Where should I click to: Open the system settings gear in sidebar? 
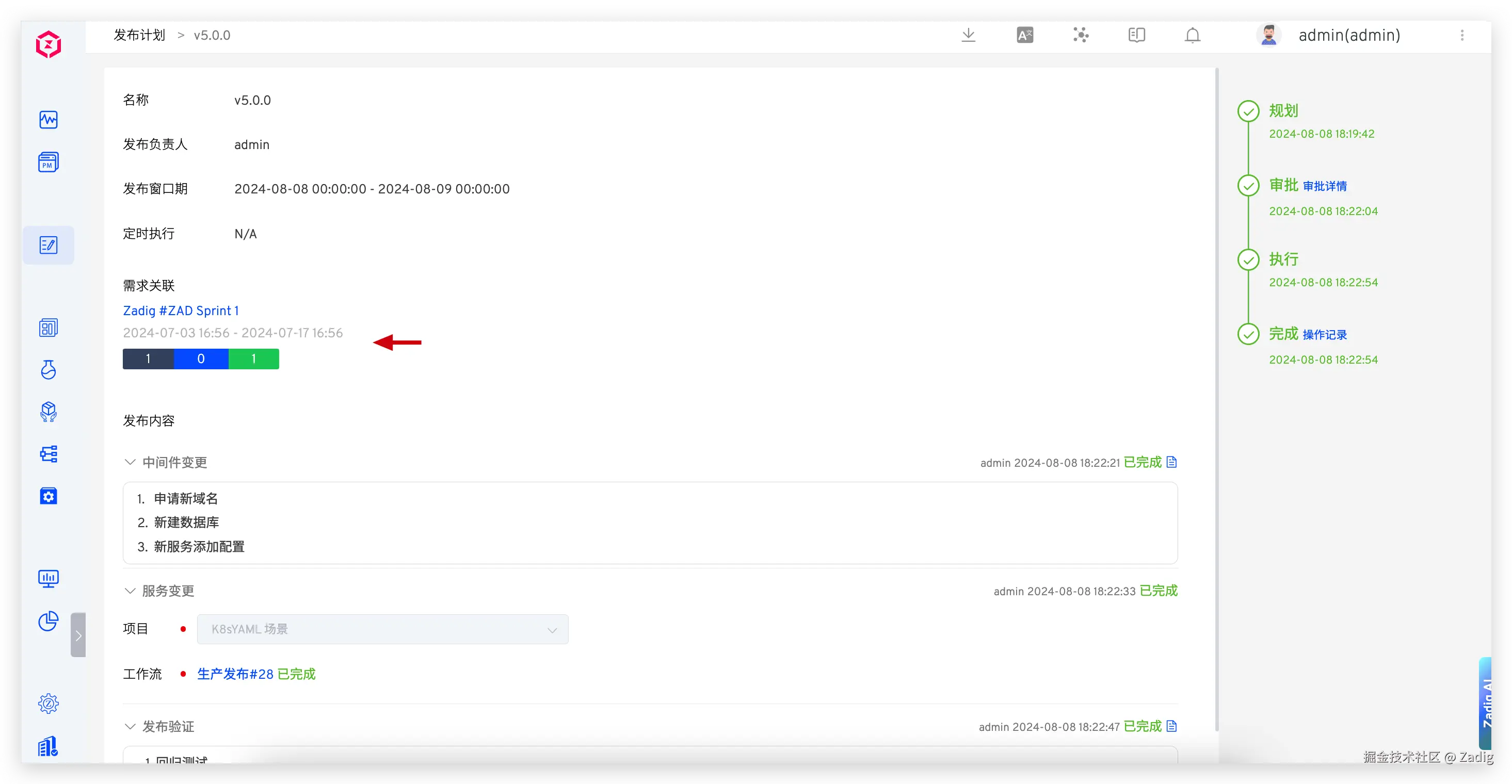[48, 703]
